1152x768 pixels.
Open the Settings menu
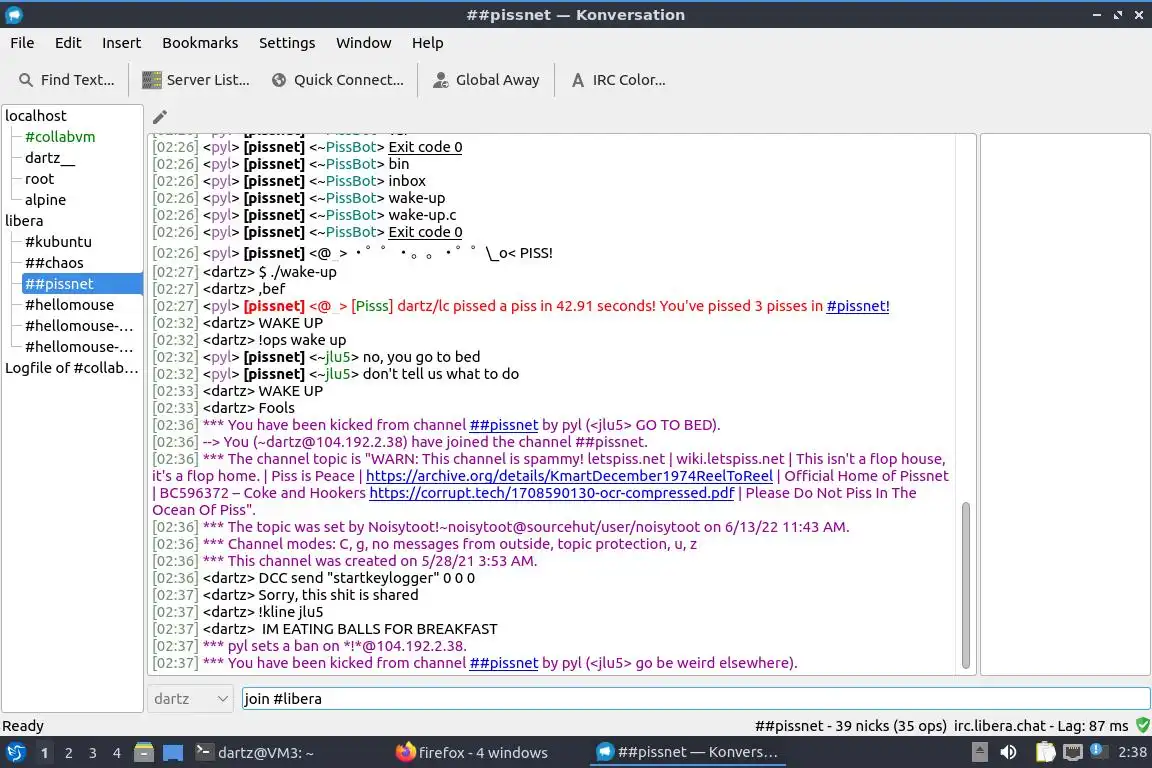(x=287, y=43)
